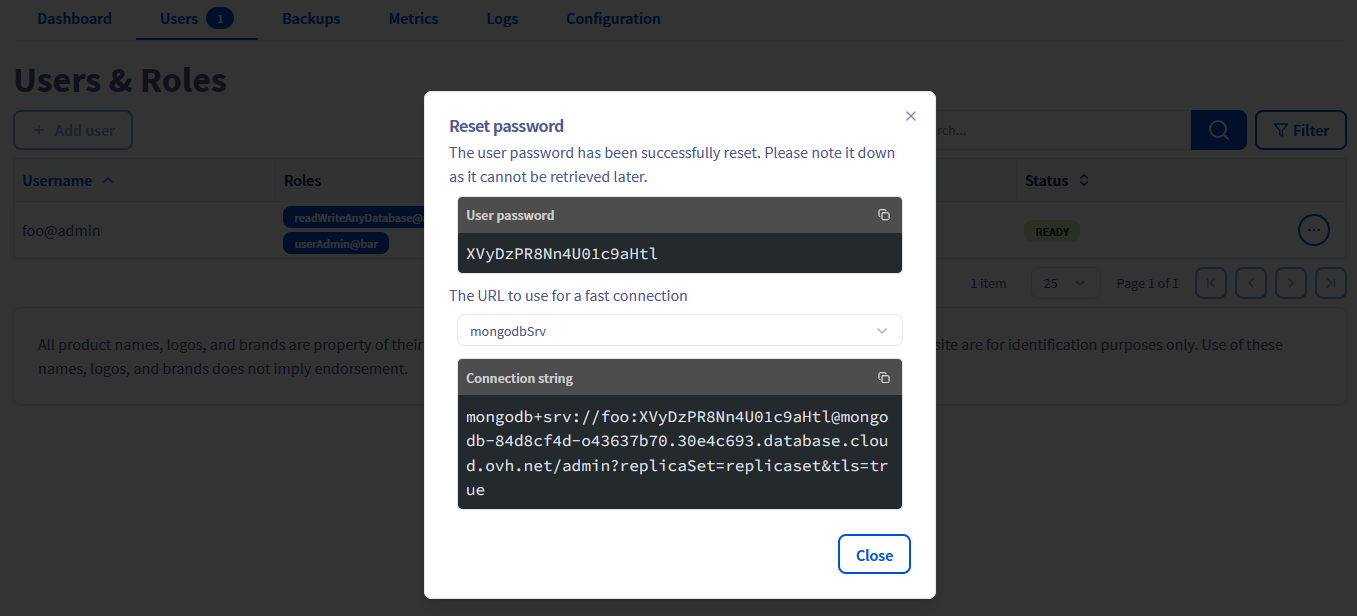The width and height of the screenshot is (1357, 616).
Task: Open the 25 items per page dropdown
Action: coord(1065,283)
